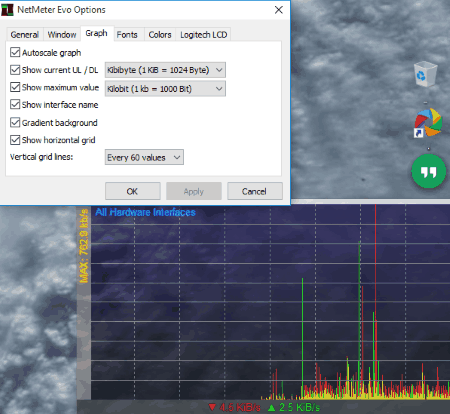Click the Apply button

[x=194, y=191]
